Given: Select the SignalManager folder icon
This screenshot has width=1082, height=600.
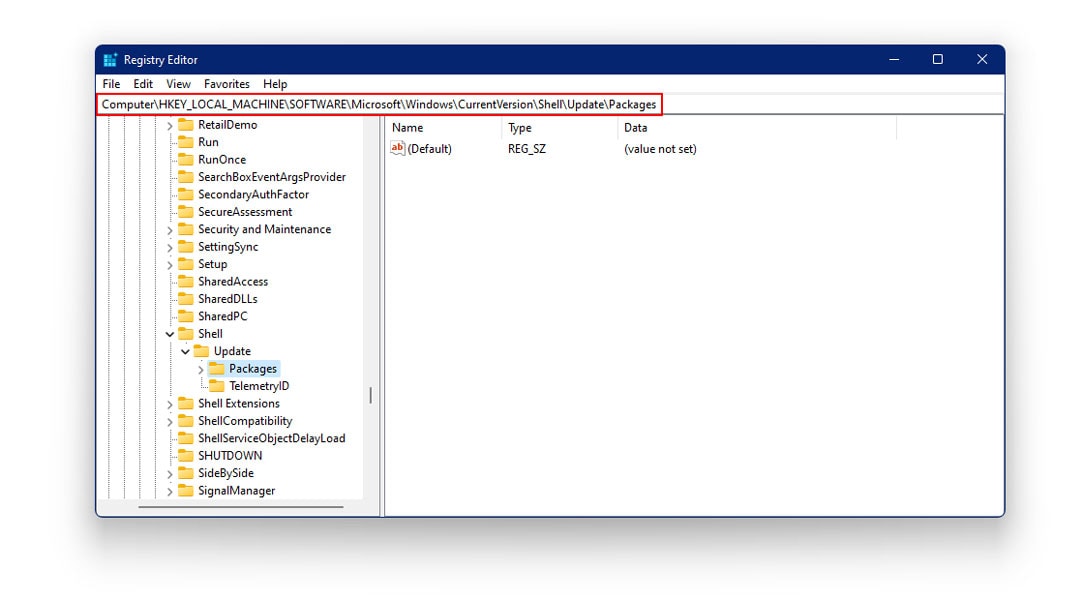Looking at the screenshot, I should [x=186, y=490].
